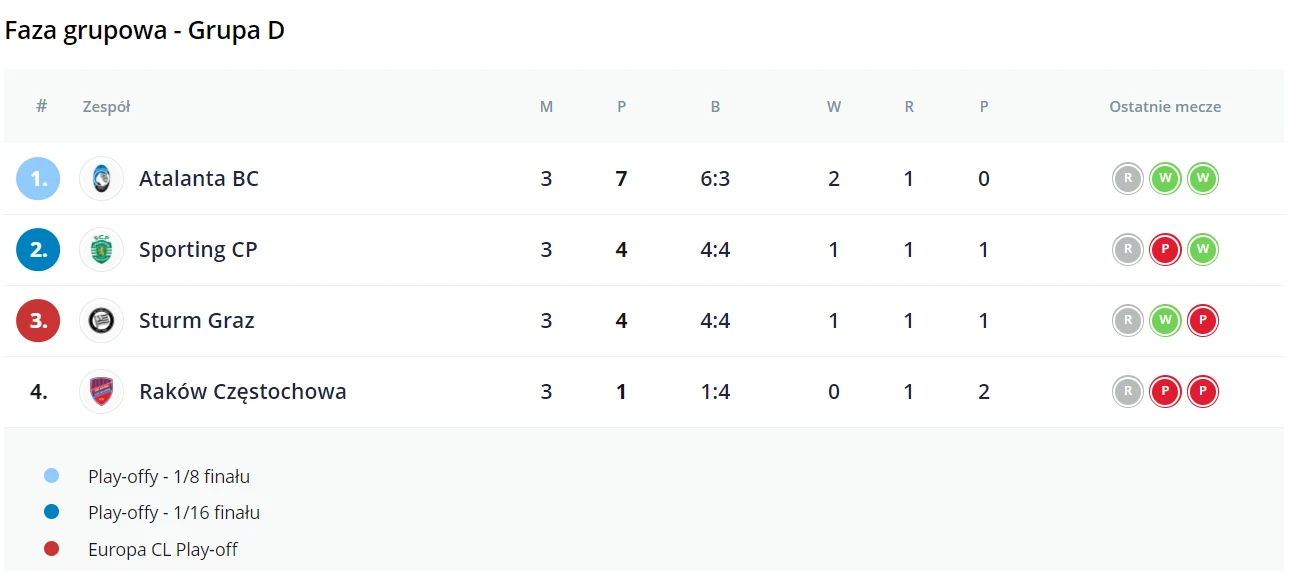Click Raków Częstochowa's grey draw badge
The image size is (1289, 571).
tap(1128, 392)
